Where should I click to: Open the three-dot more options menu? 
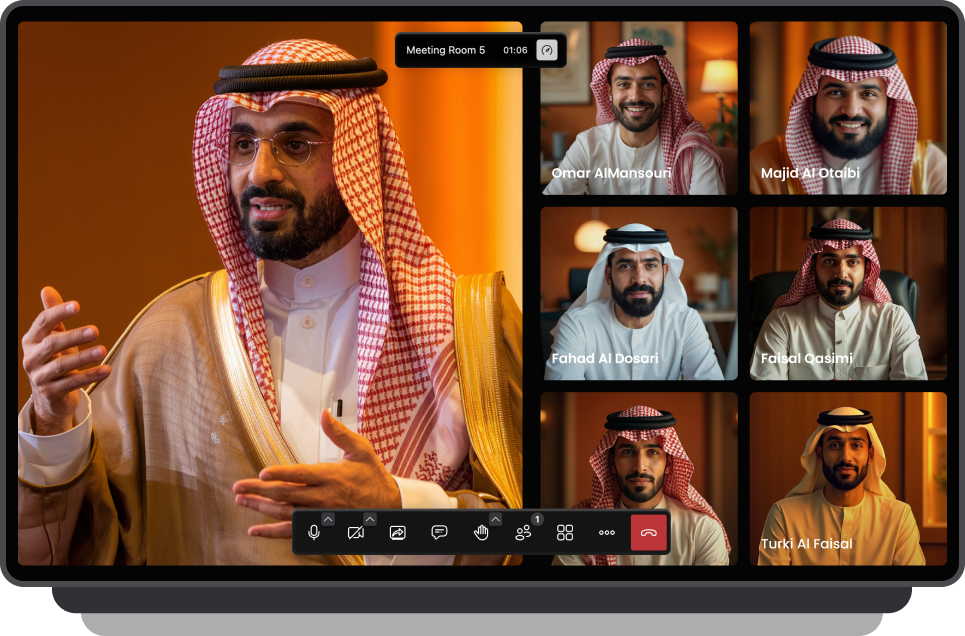607,533
